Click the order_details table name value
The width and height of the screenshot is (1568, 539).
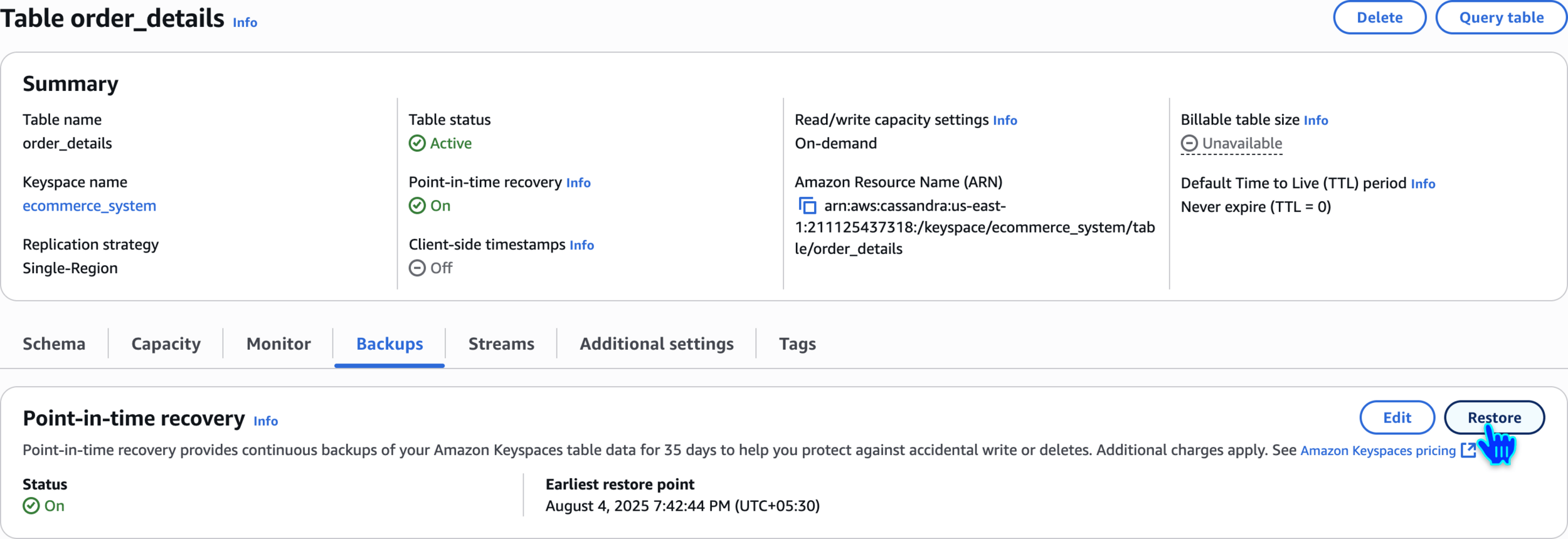click(67, 144)
